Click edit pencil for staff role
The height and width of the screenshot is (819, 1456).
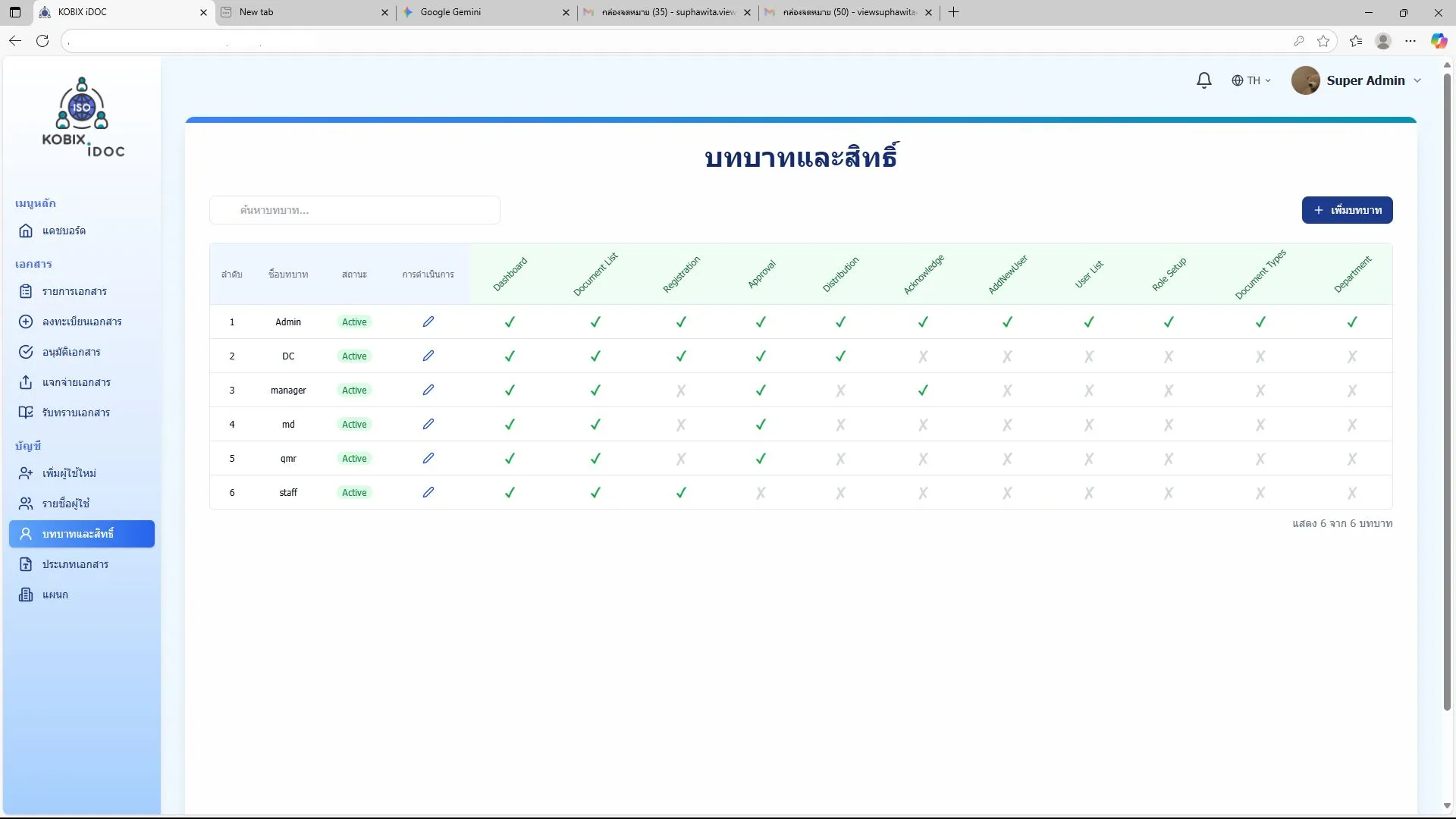(x=428, y=492)
